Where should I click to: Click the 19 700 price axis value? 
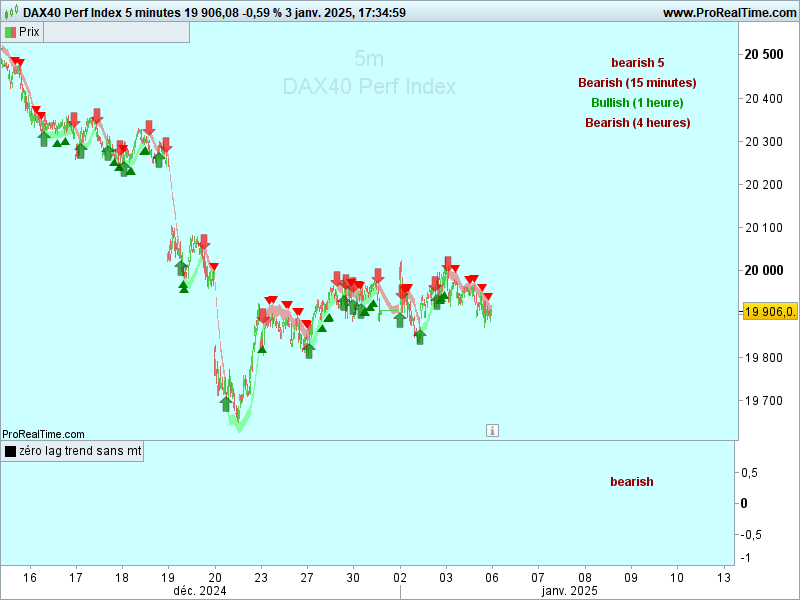click(x=764, y=401)
